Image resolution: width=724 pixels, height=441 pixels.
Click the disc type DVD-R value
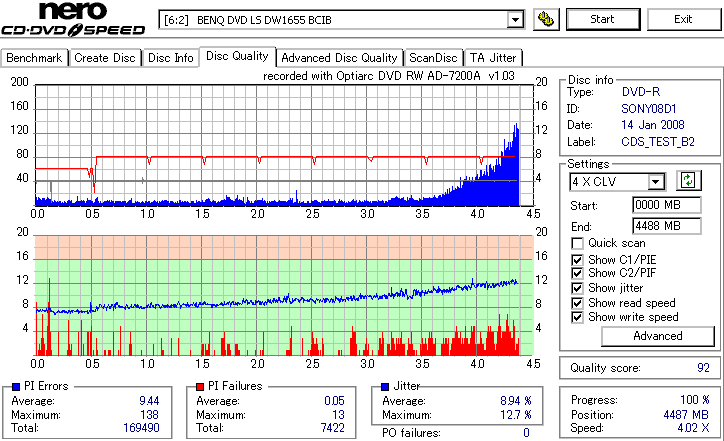click(641, 92)
